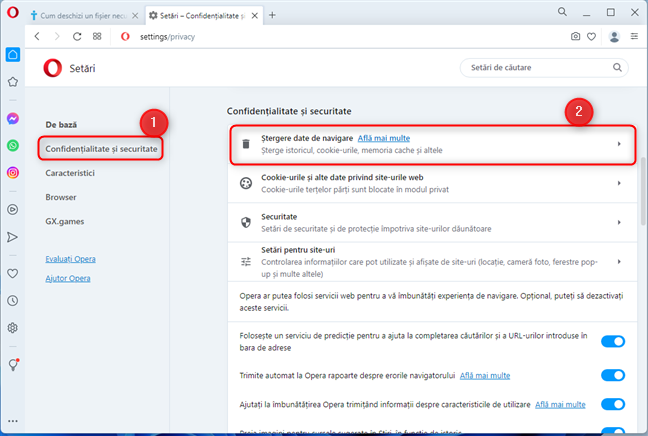Screen dimensions: 648x436
Task: Open the Ajutor Opera link
Action: [x=68, y=279]
